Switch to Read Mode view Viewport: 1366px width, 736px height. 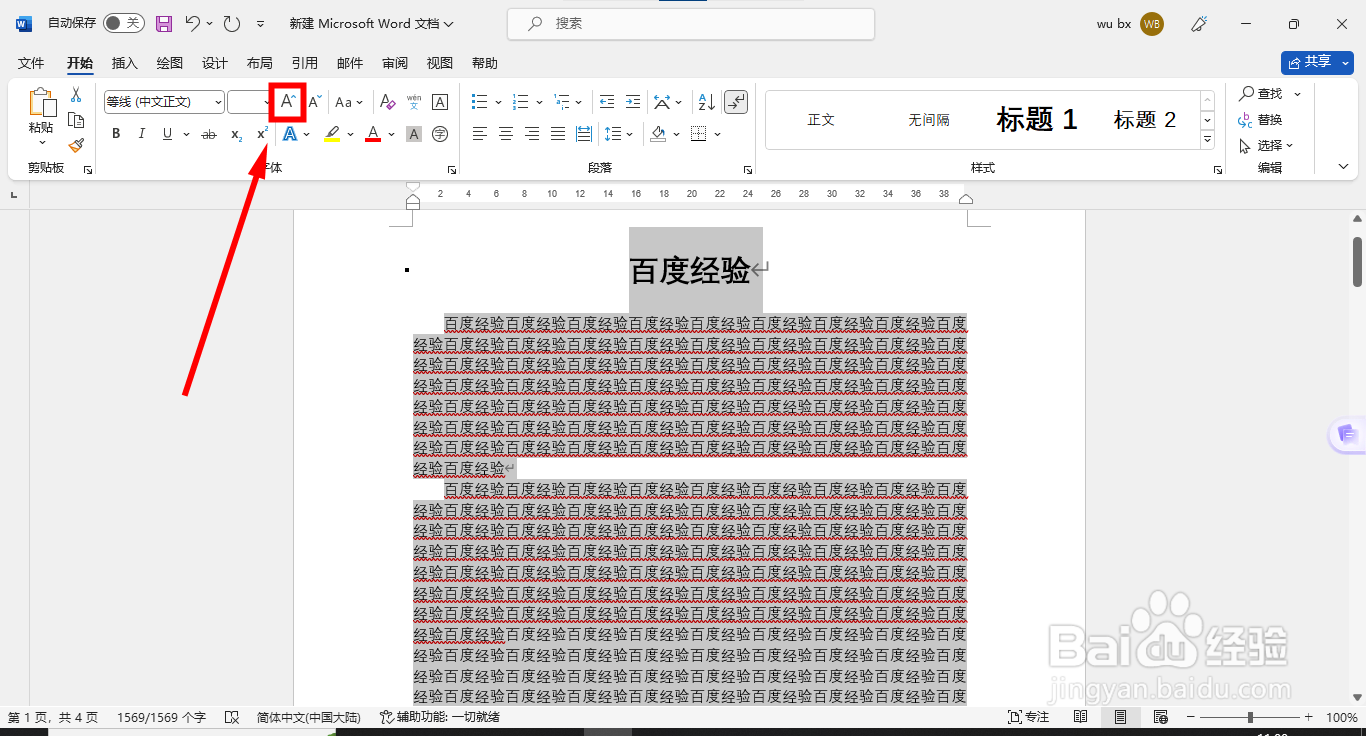1081,717
